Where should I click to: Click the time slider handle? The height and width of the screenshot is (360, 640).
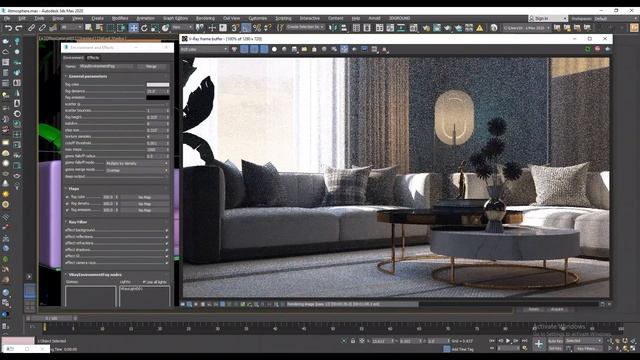(x=51, y=318)
